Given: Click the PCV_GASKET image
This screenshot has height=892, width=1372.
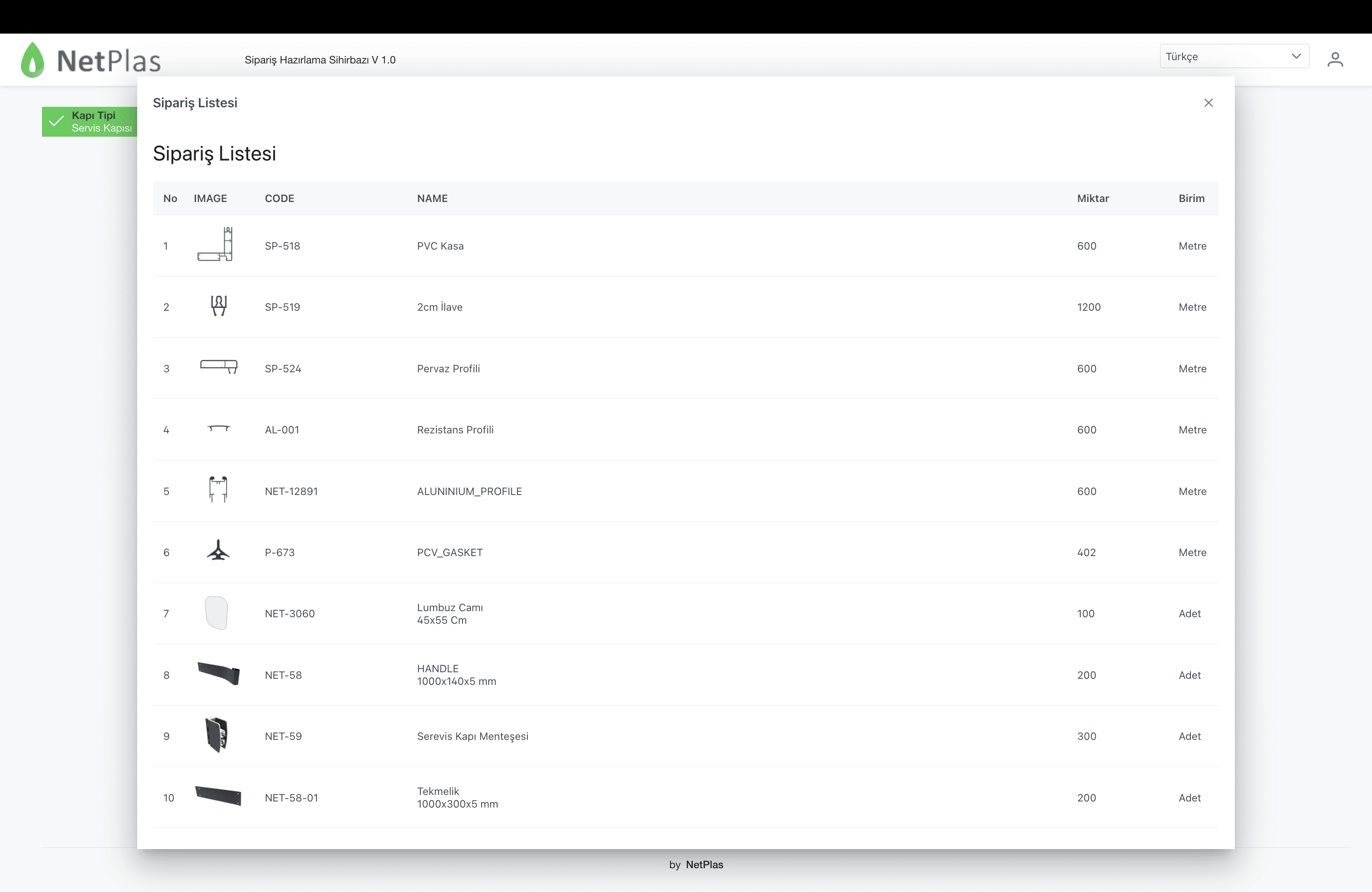Looking at the screenshot, I should (218, 551).
